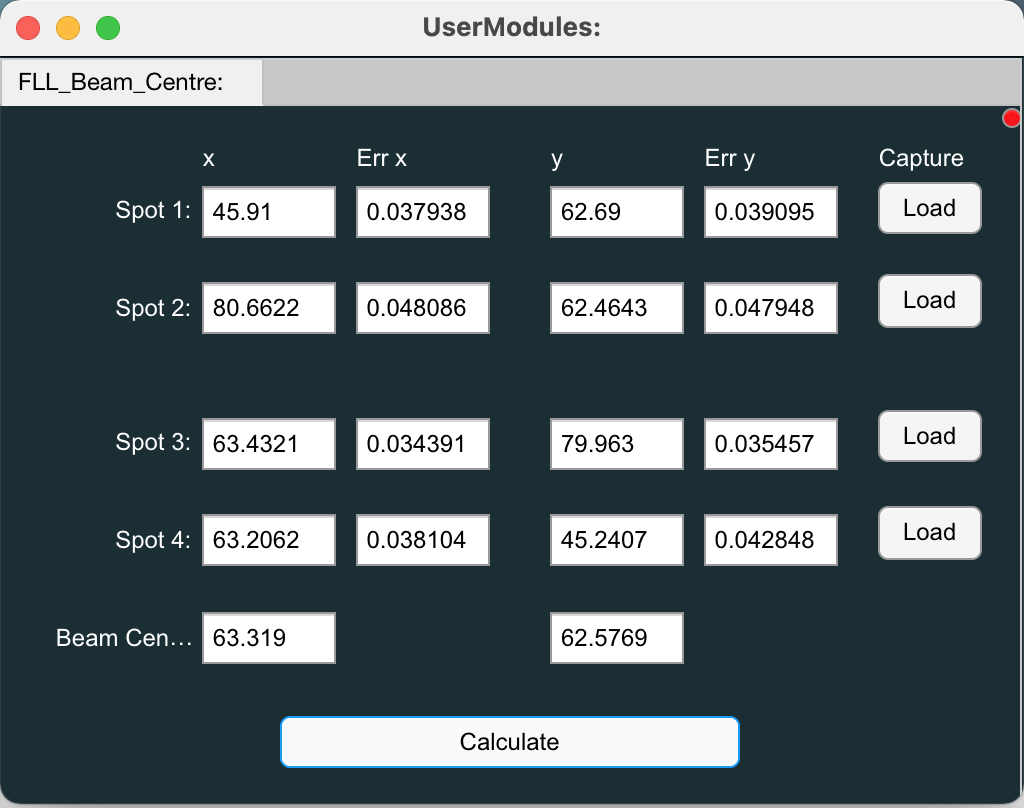Click the Calculate button
This screenshot has width=1024, height=808.
click(x=509, y=742)
